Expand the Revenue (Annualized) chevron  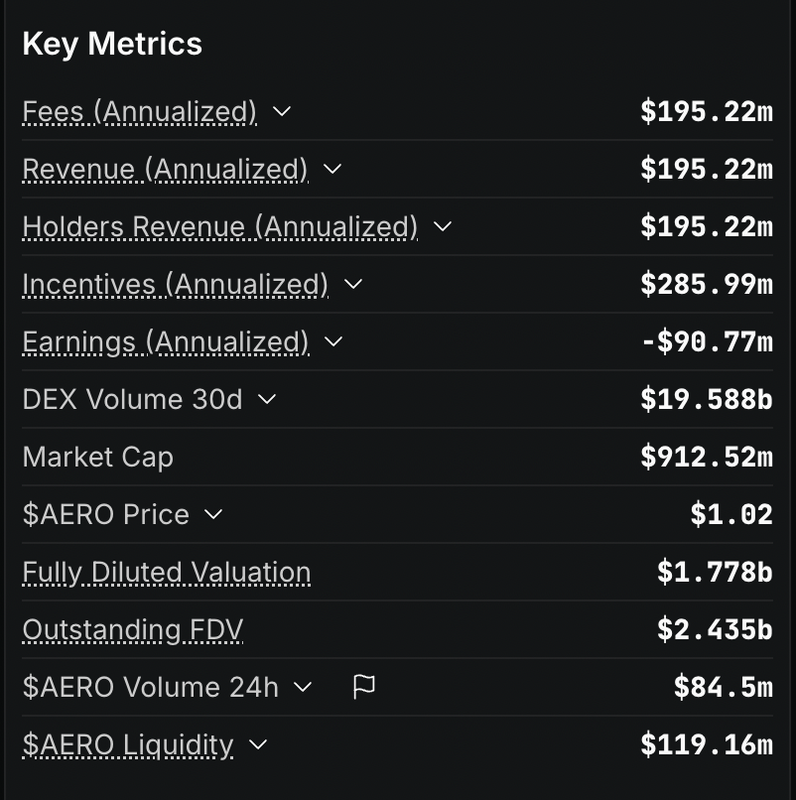333,169
